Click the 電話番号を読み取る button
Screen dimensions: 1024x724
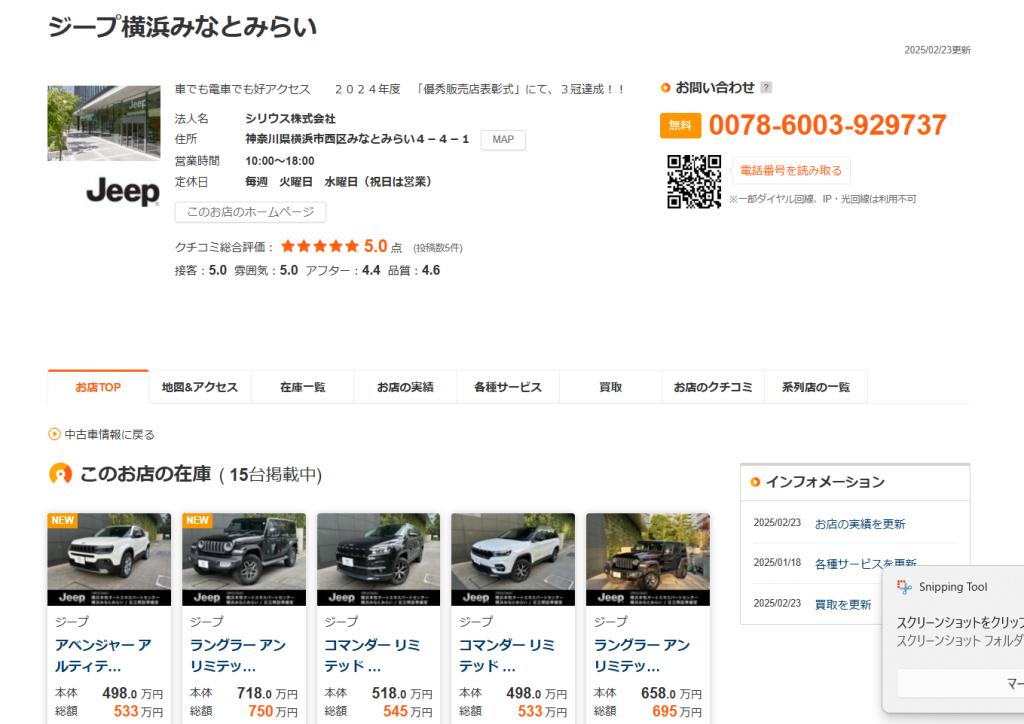(790, 170)
